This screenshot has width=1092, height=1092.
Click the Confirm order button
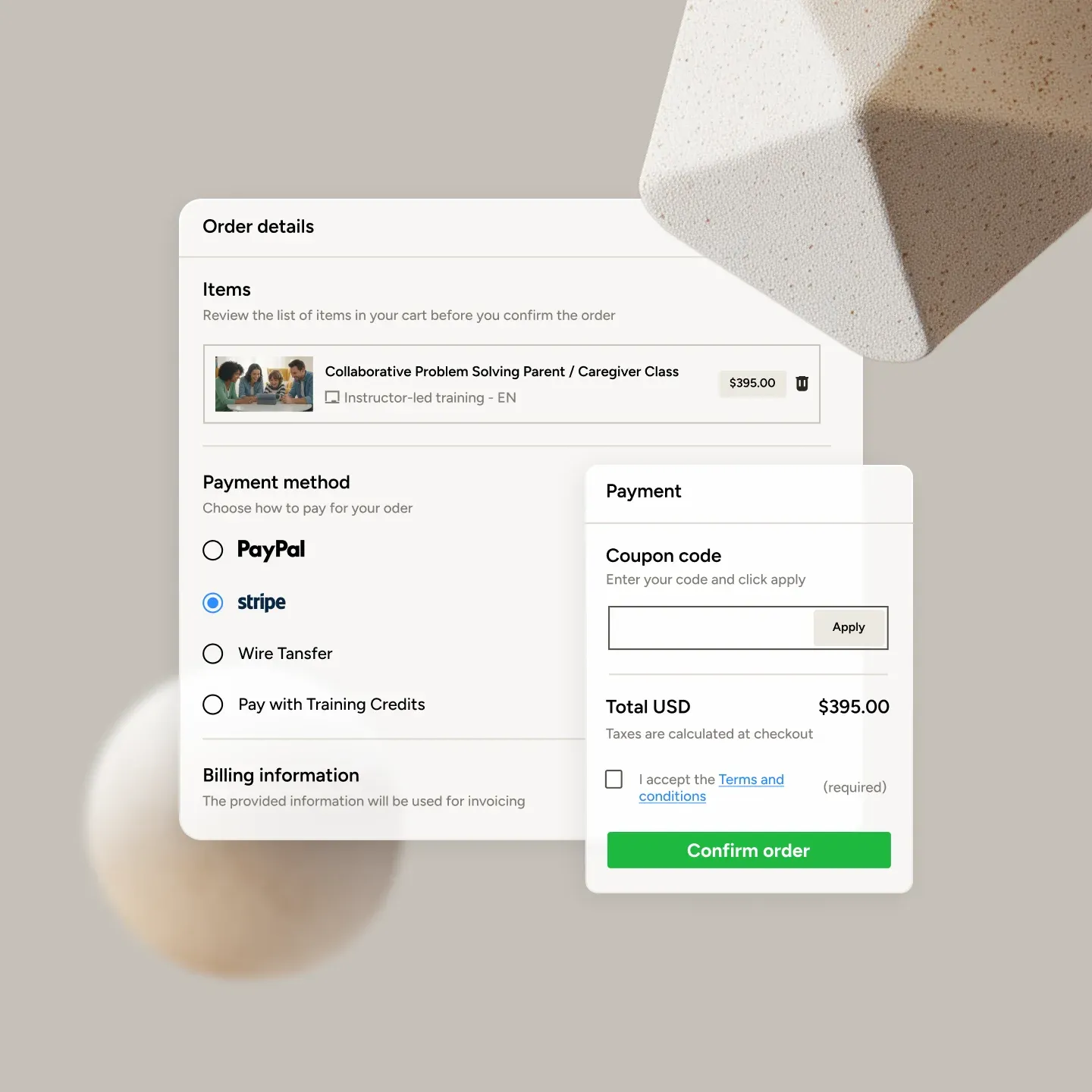pos(748,850)
